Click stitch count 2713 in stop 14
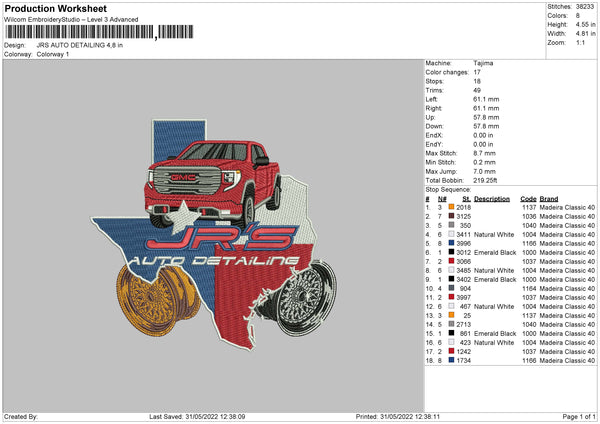The width and height of the screenshot is (600, 424). pos(463,325)
